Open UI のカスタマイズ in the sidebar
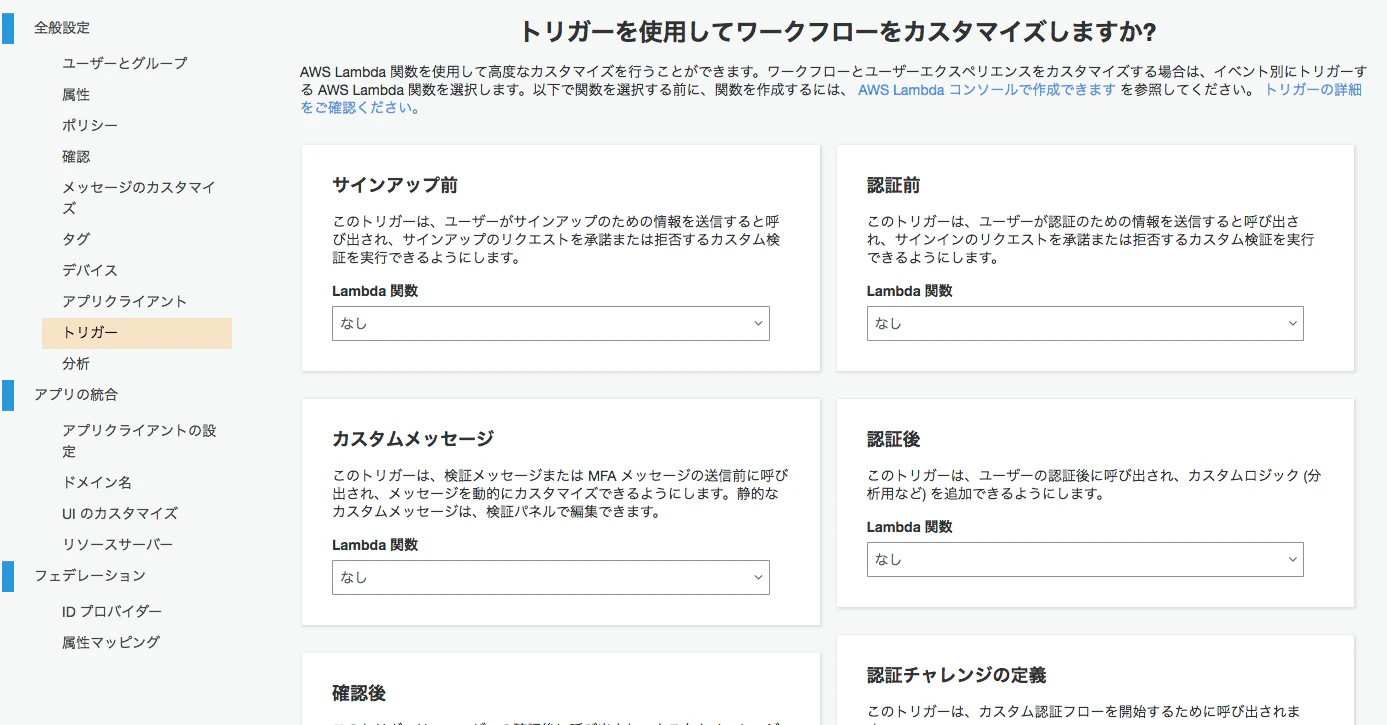This screenshot has width=1387, height=725. click(120, 513)
